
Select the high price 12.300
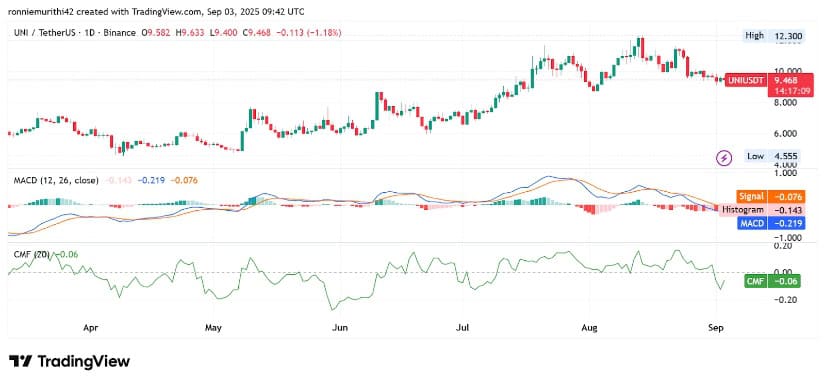point(788,36)
